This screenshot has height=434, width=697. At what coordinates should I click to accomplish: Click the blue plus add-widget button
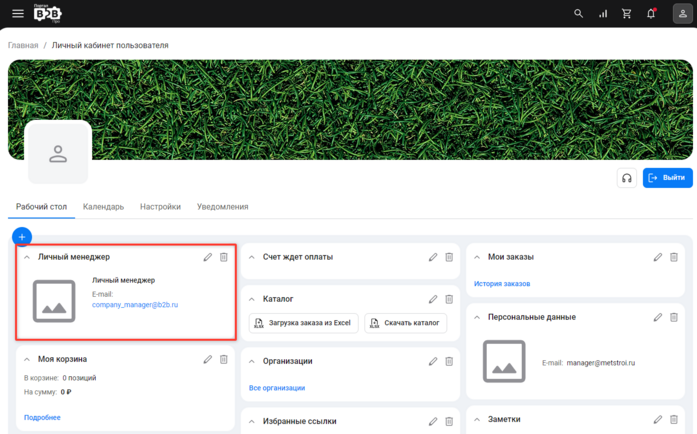[x=22, y=237]
